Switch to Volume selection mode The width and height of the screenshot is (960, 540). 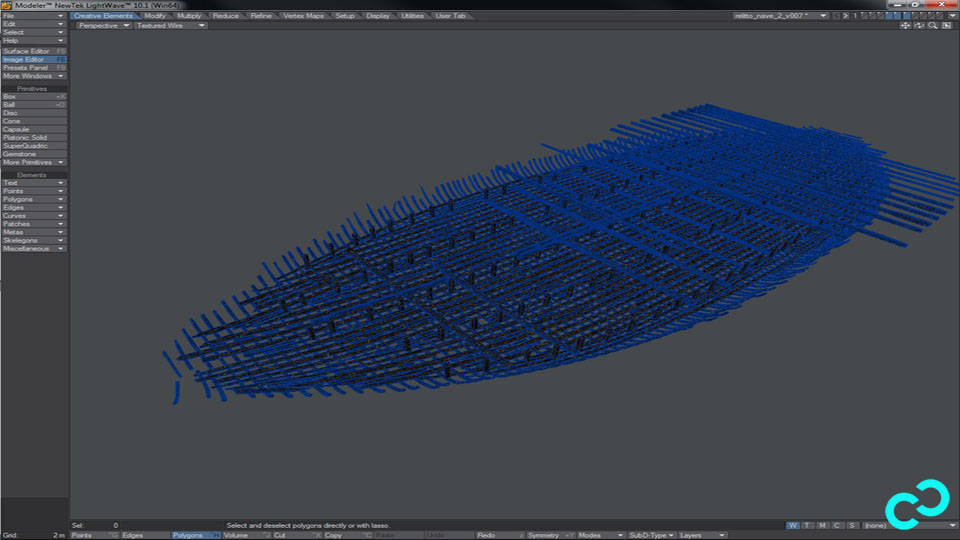pos(246,535)
